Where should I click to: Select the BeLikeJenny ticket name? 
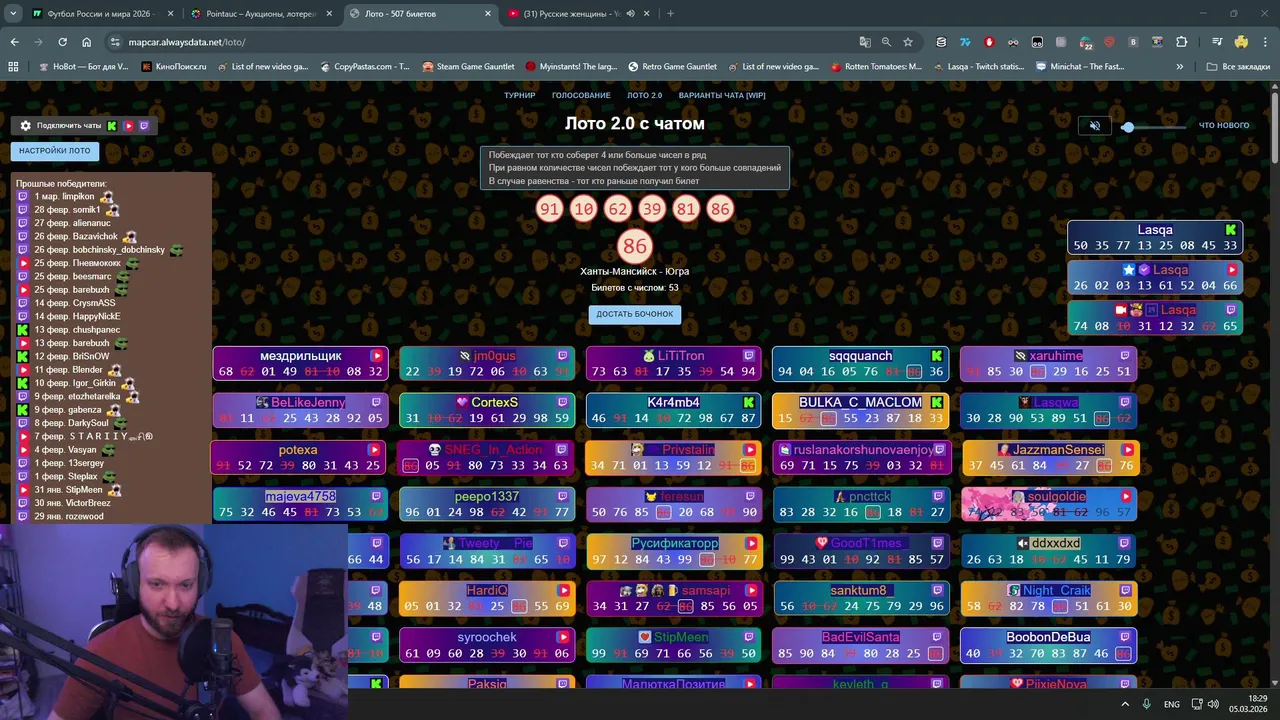point(308,403)
